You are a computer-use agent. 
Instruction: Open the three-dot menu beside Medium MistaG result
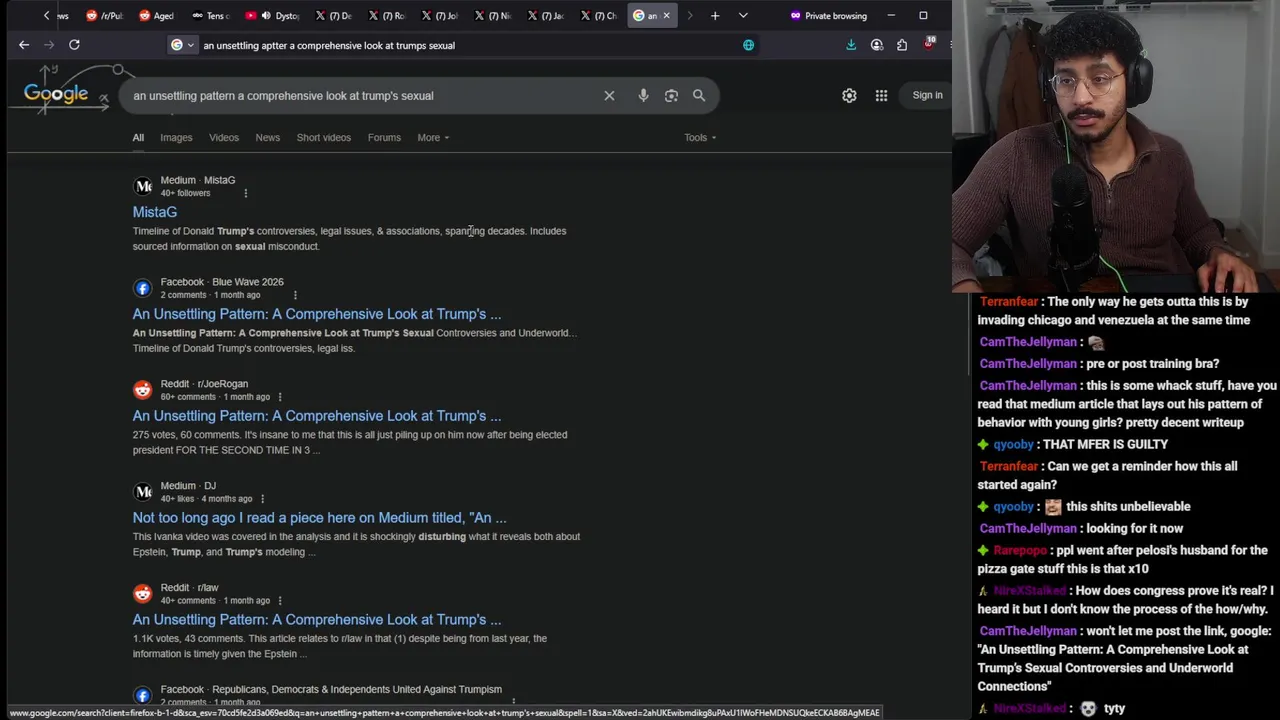pos(245,193)
